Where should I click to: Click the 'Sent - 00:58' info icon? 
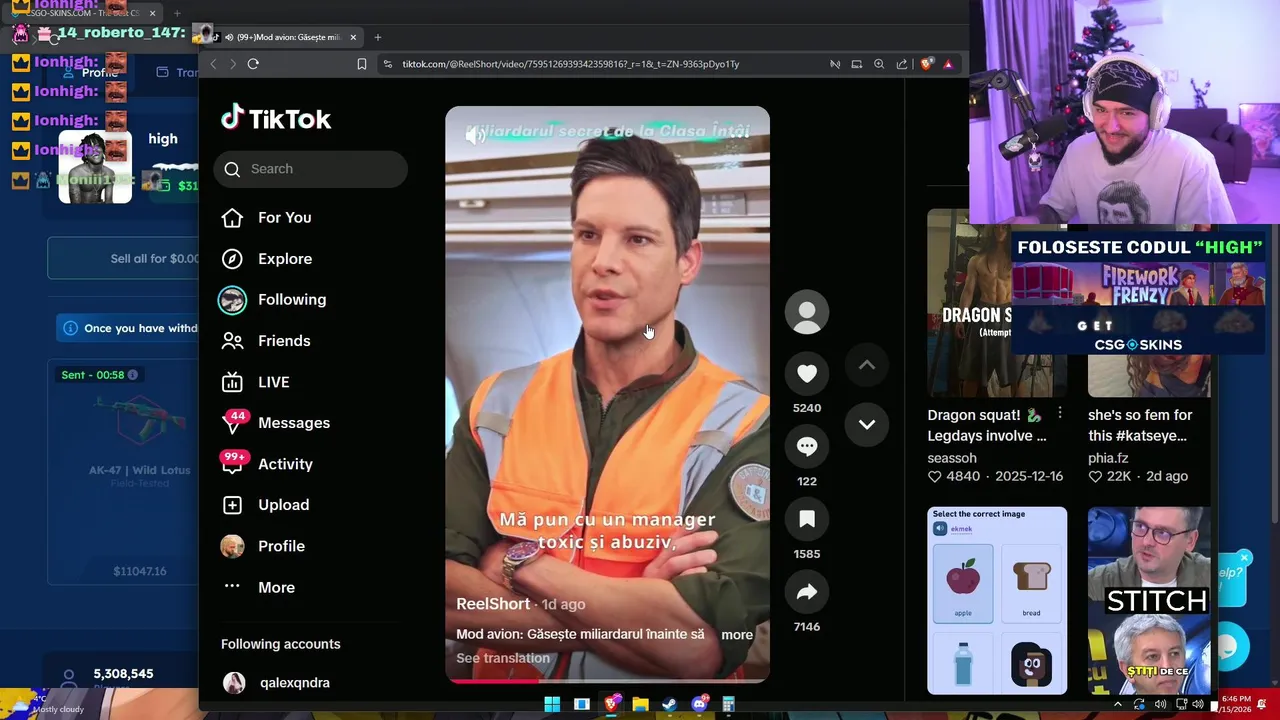[132, 375]
